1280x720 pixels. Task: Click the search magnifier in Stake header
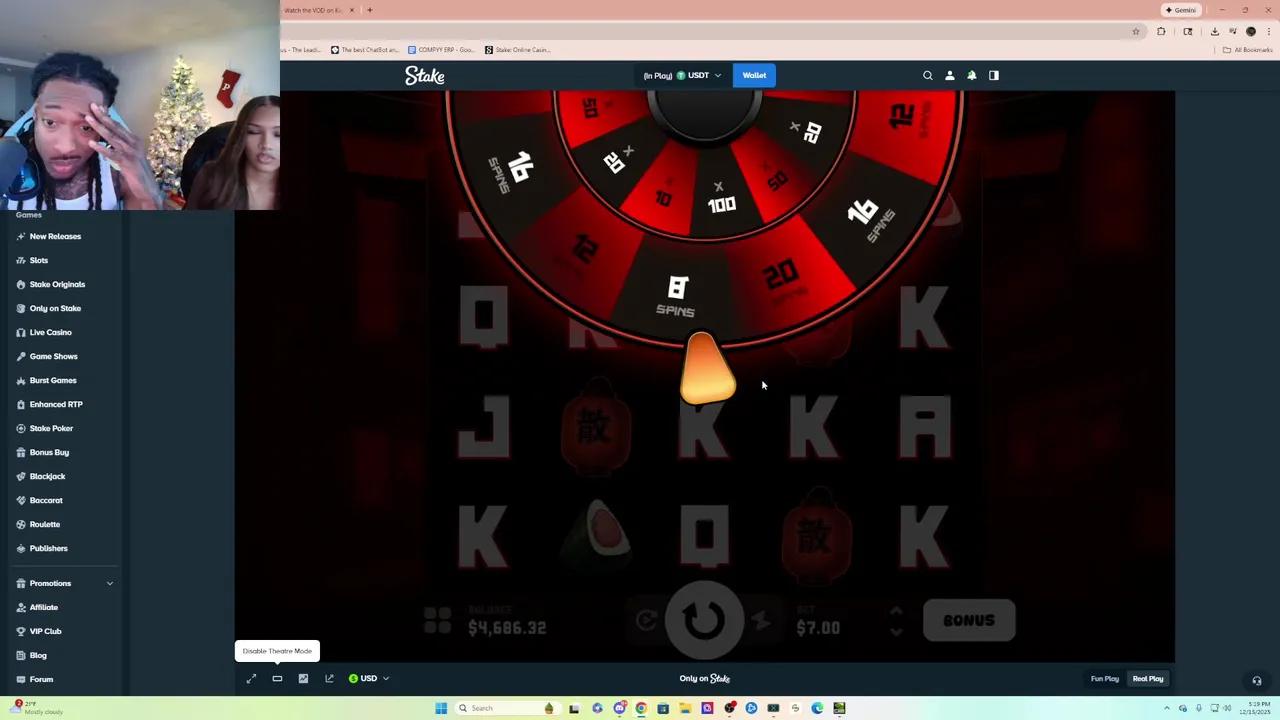[928, 75]
